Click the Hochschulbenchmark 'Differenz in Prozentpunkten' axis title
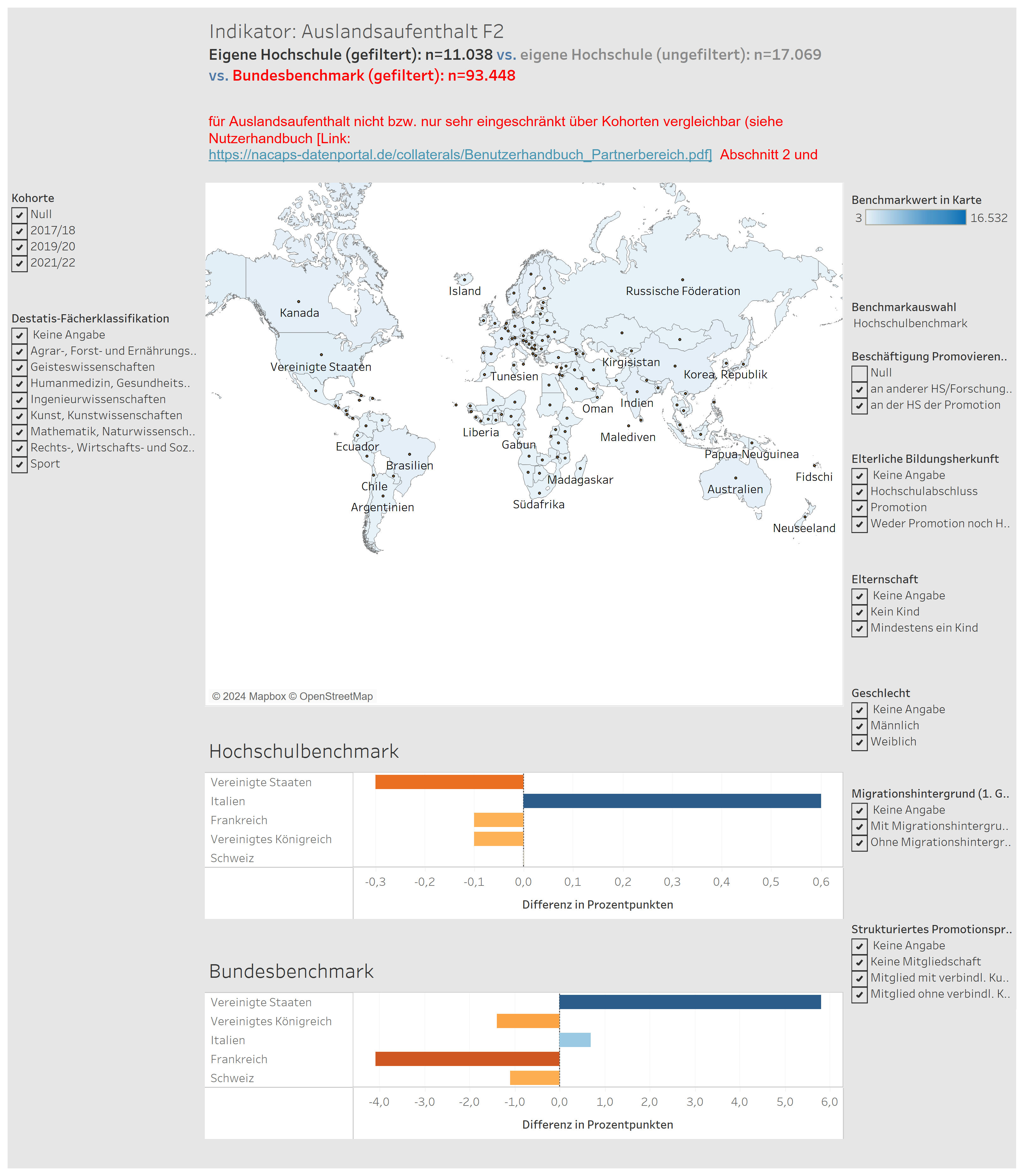Image resolution: width=1024 pixels, height=1176 pixels. (x=598, y=904)
